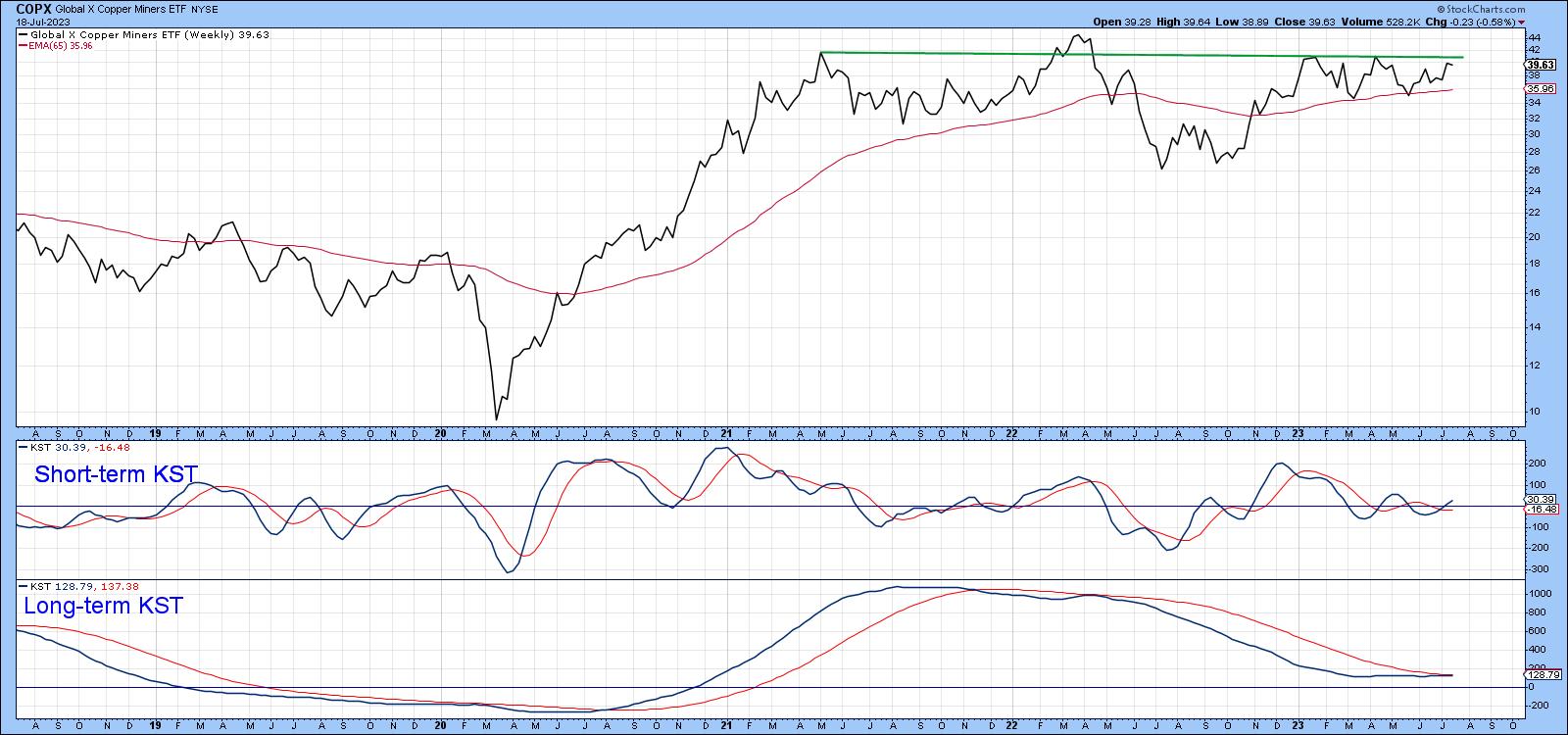Viewport: 1568px width, 735px height.
Task: Click the boxed 35.96 EMA tag on axis
Action: (x=1540, y=89)
